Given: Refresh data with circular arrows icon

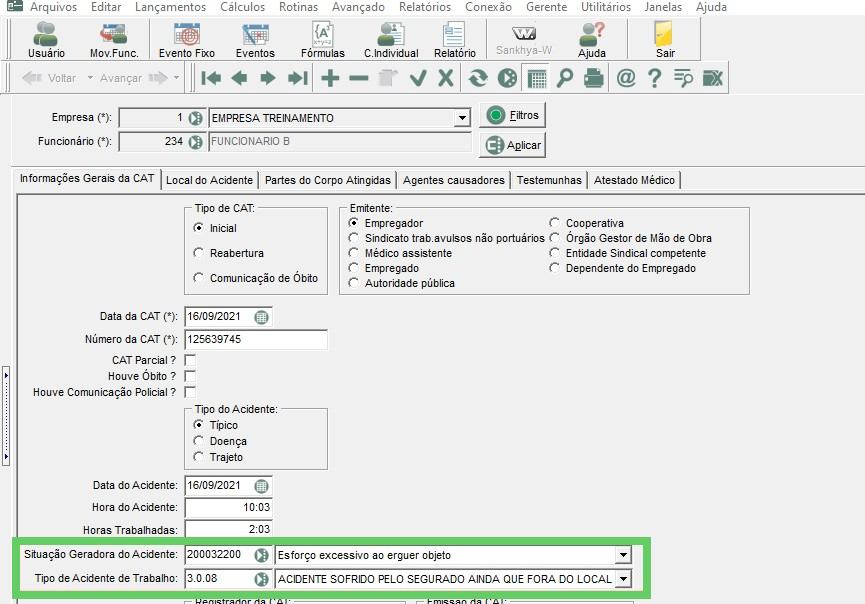Looking at the screenshot, I should pos(478,78).
